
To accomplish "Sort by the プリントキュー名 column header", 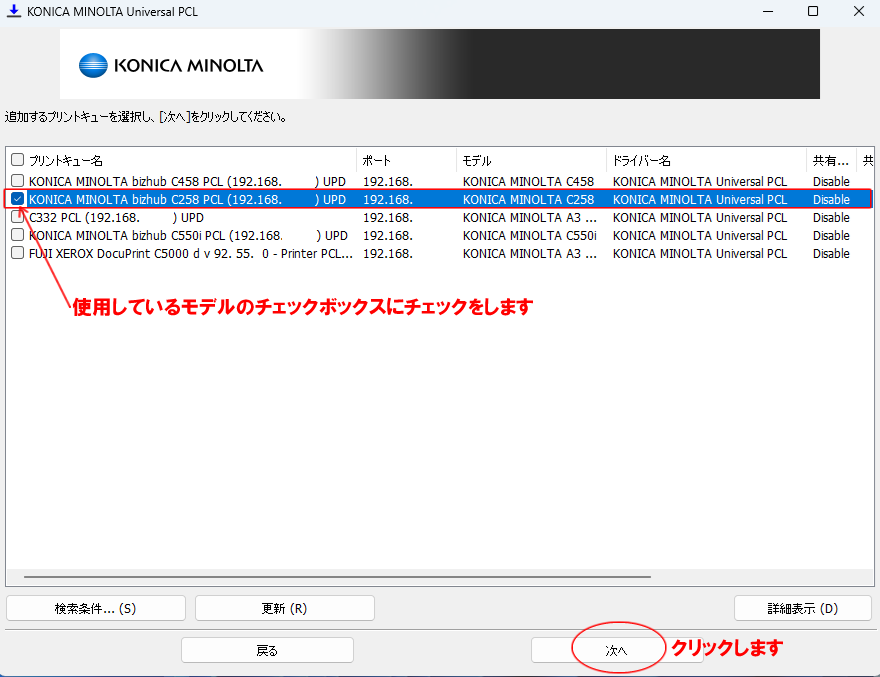I will [x=66, y=161].
